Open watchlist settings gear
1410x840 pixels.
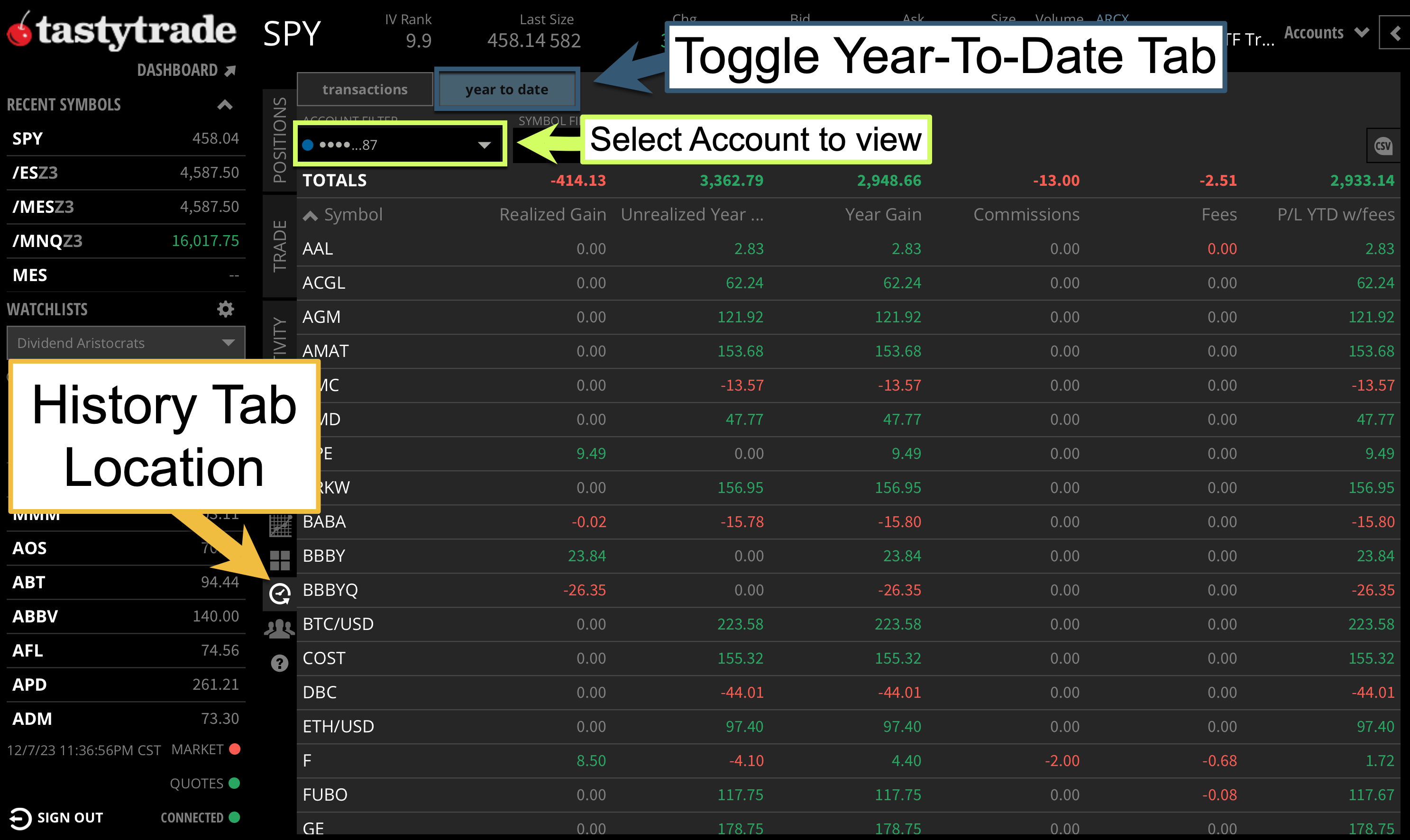pos(225,309)
